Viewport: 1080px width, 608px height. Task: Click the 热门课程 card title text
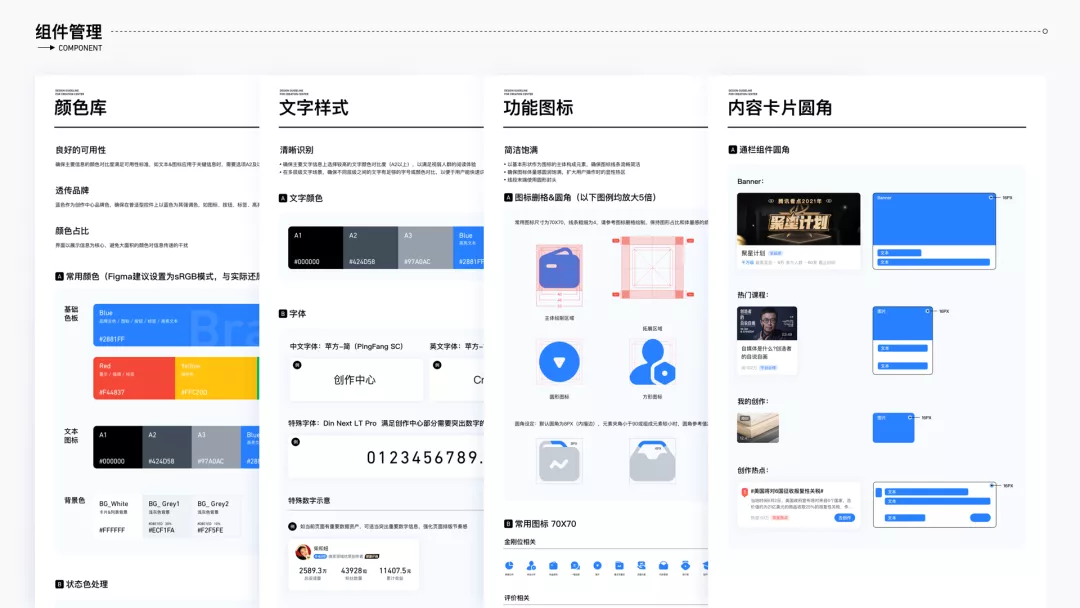pos(766,353)
